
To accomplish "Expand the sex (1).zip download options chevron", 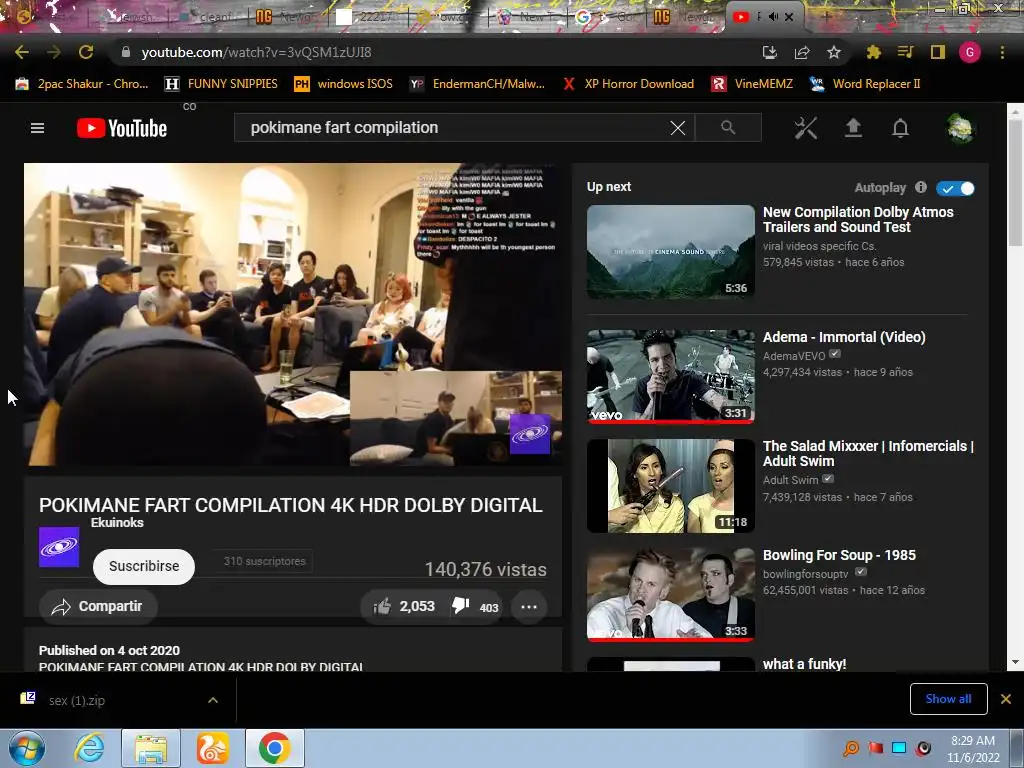I will (213, 700).
